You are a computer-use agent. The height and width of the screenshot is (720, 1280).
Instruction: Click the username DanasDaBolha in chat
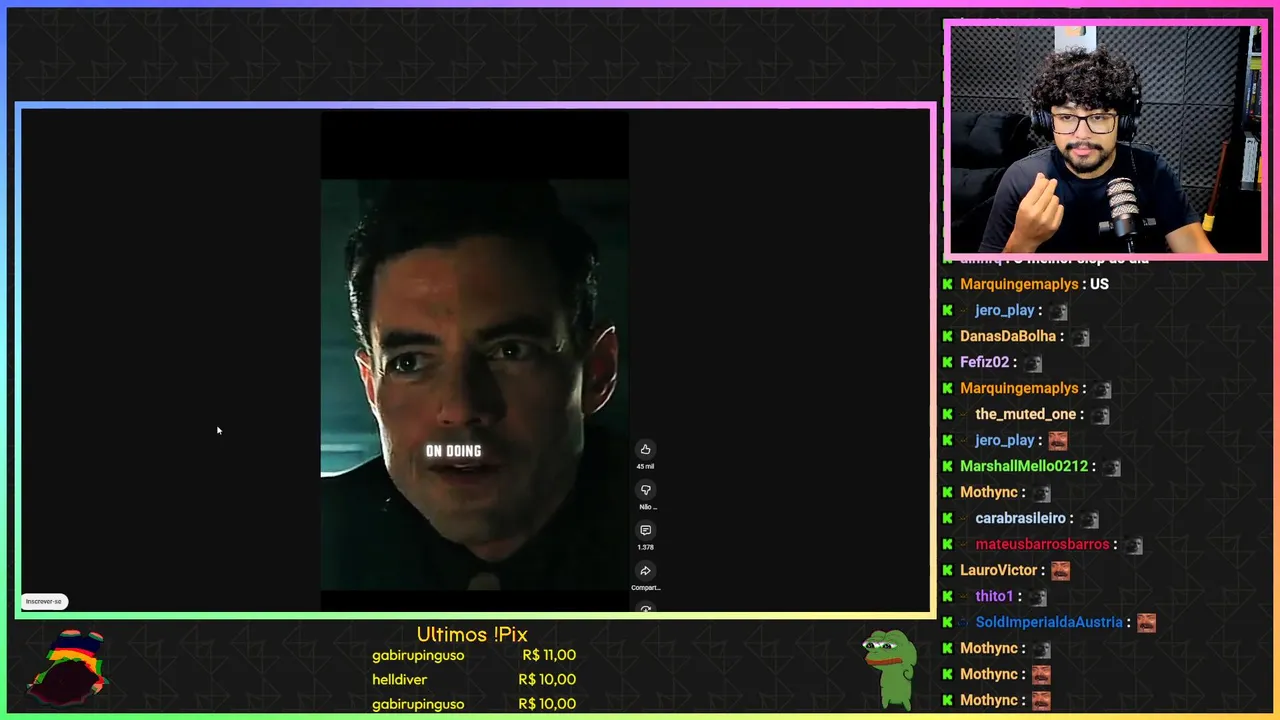1008,336
